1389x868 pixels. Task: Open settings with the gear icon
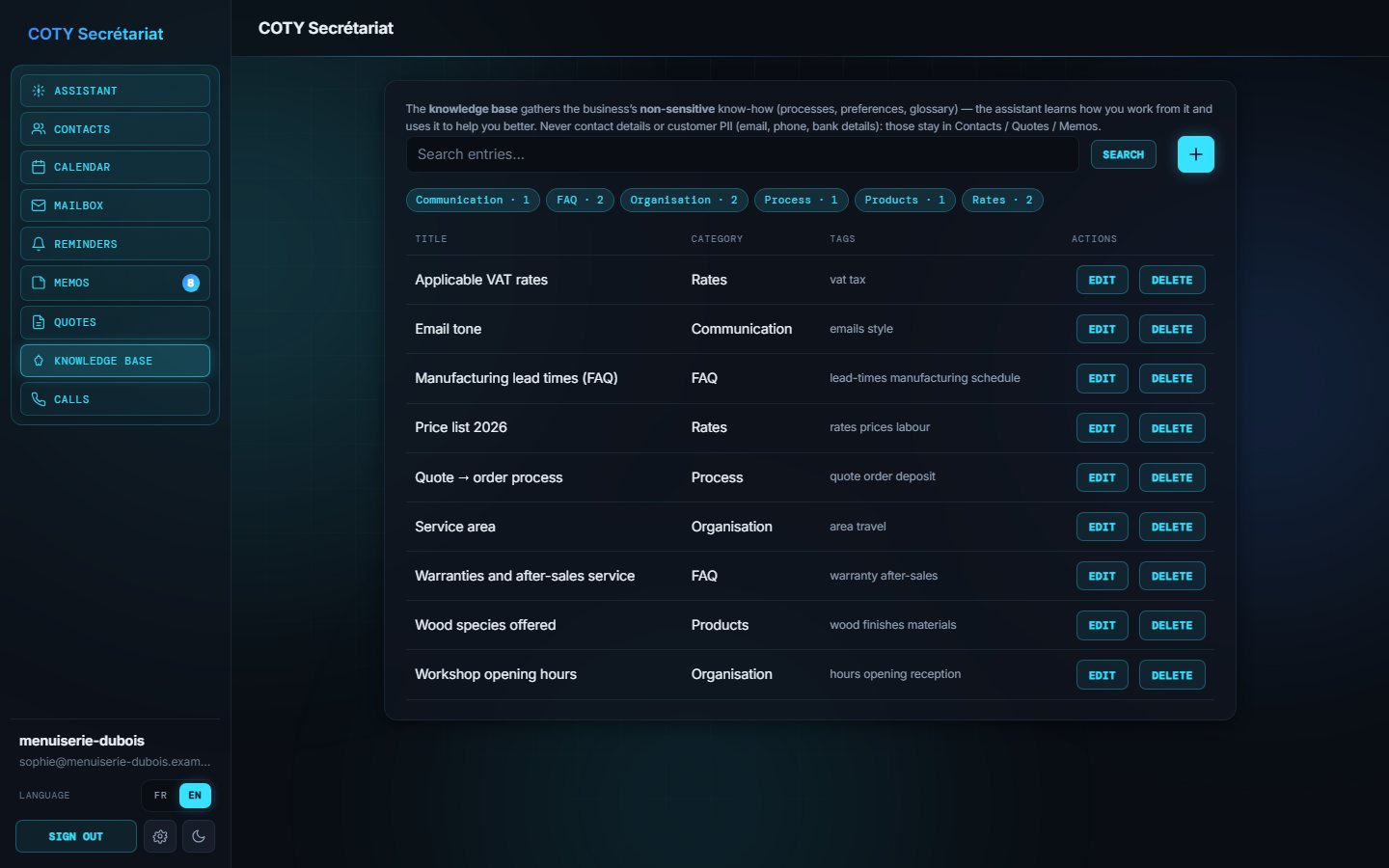160,836
